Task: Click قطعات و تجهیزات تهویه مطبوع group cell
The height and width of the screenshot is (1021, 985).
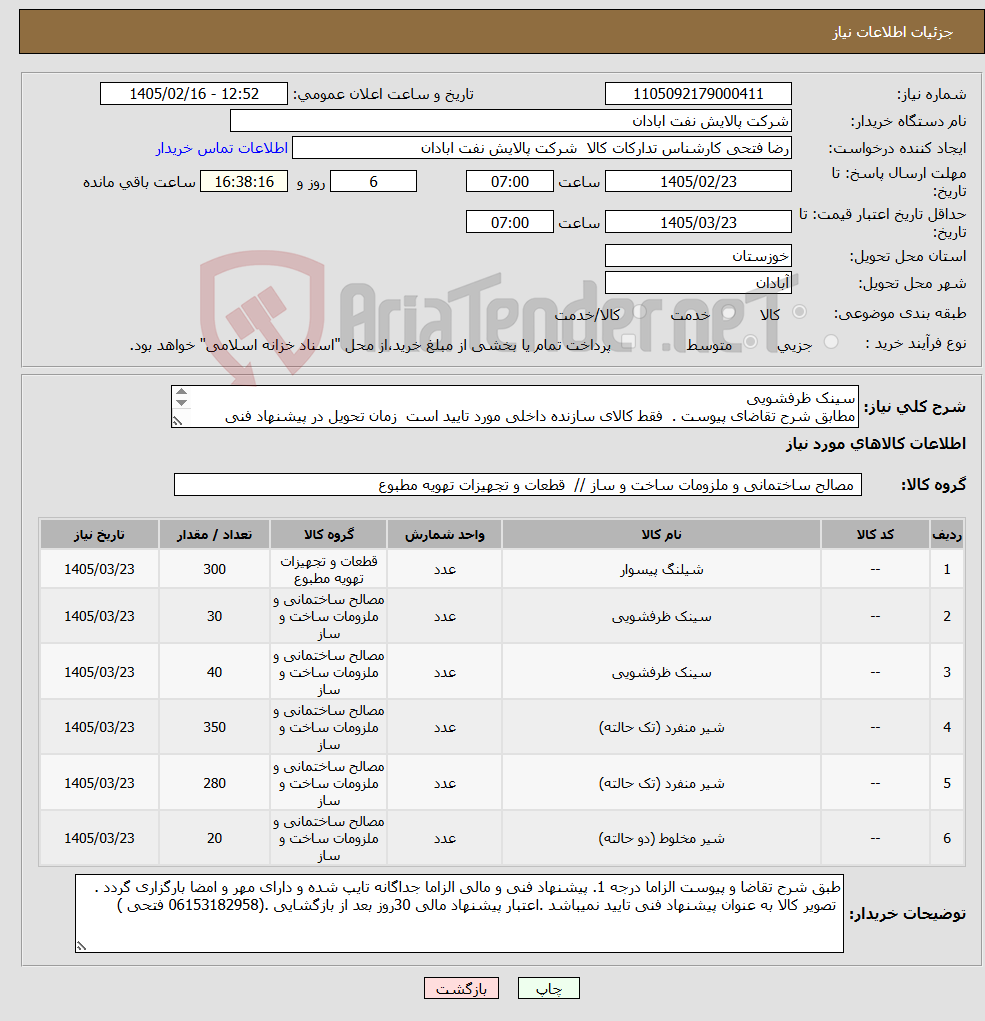Action: [329, 570]
